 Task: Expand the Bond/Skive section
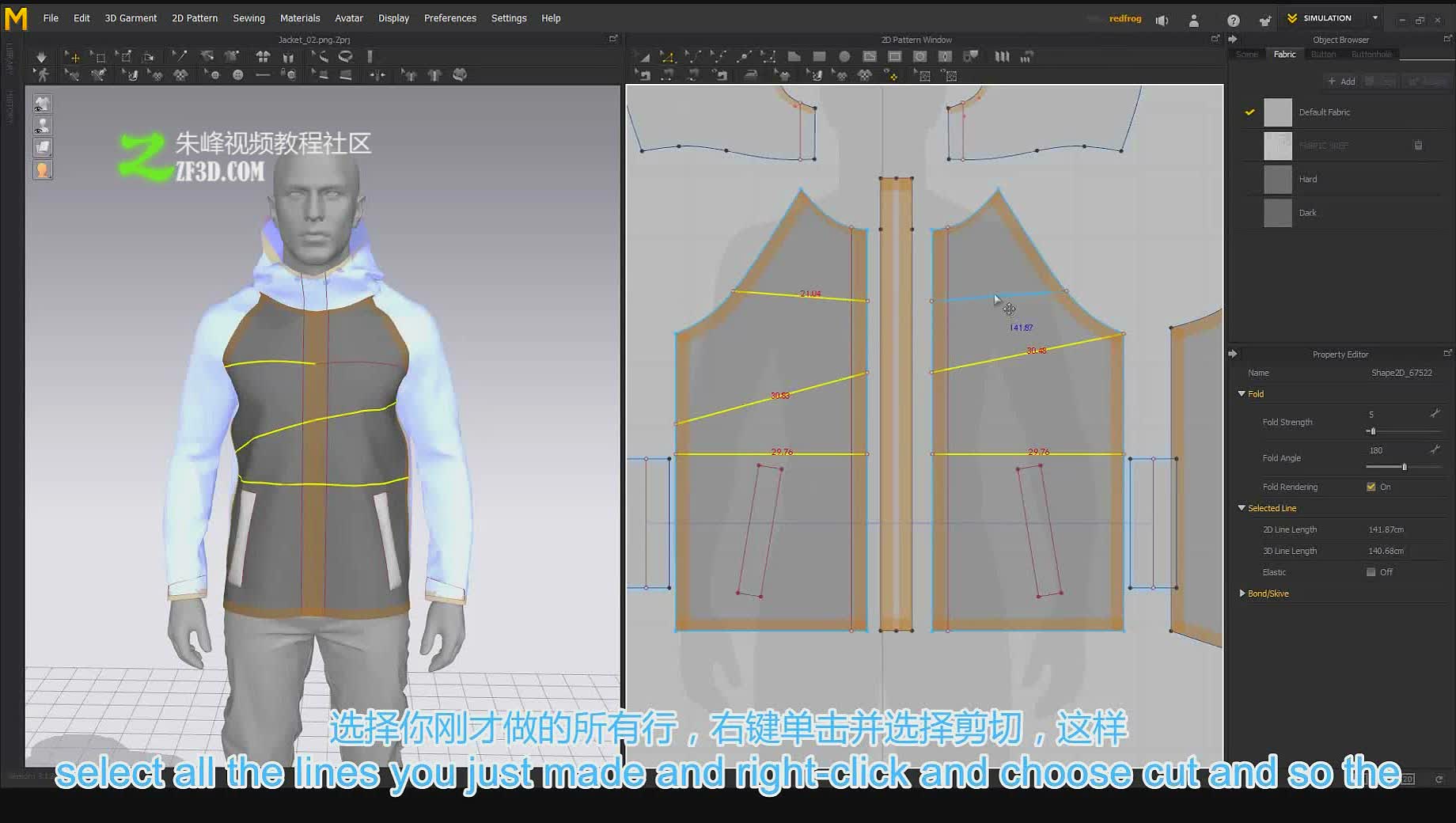1242,594
